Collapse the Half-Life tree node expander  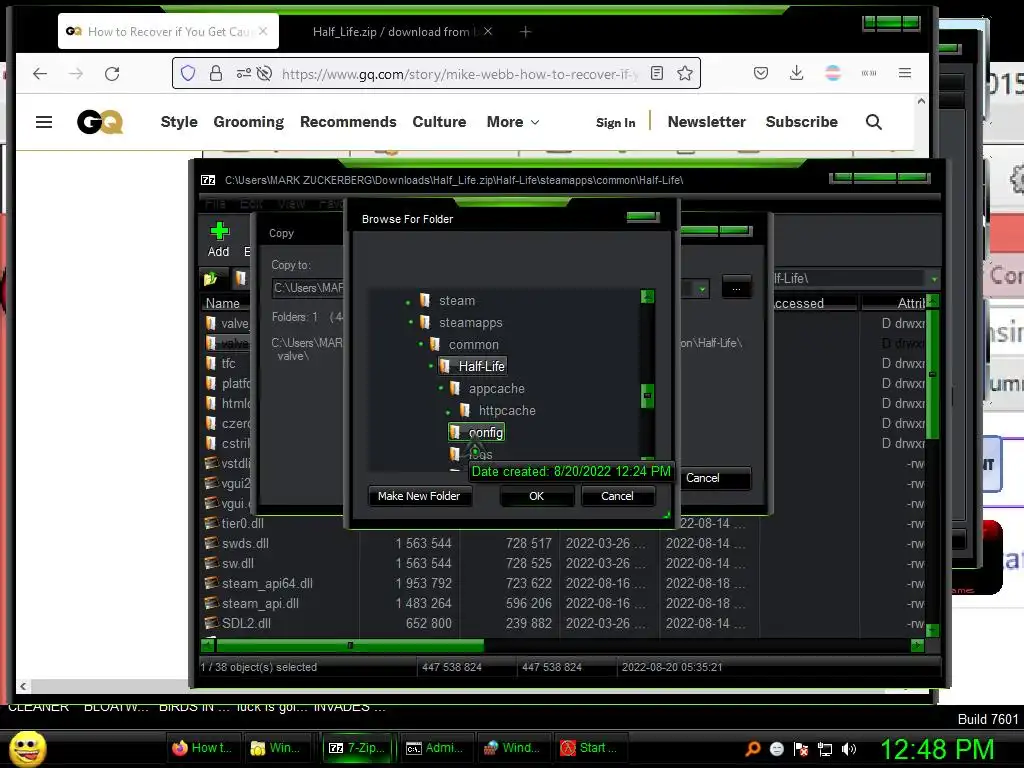point(431,366)
